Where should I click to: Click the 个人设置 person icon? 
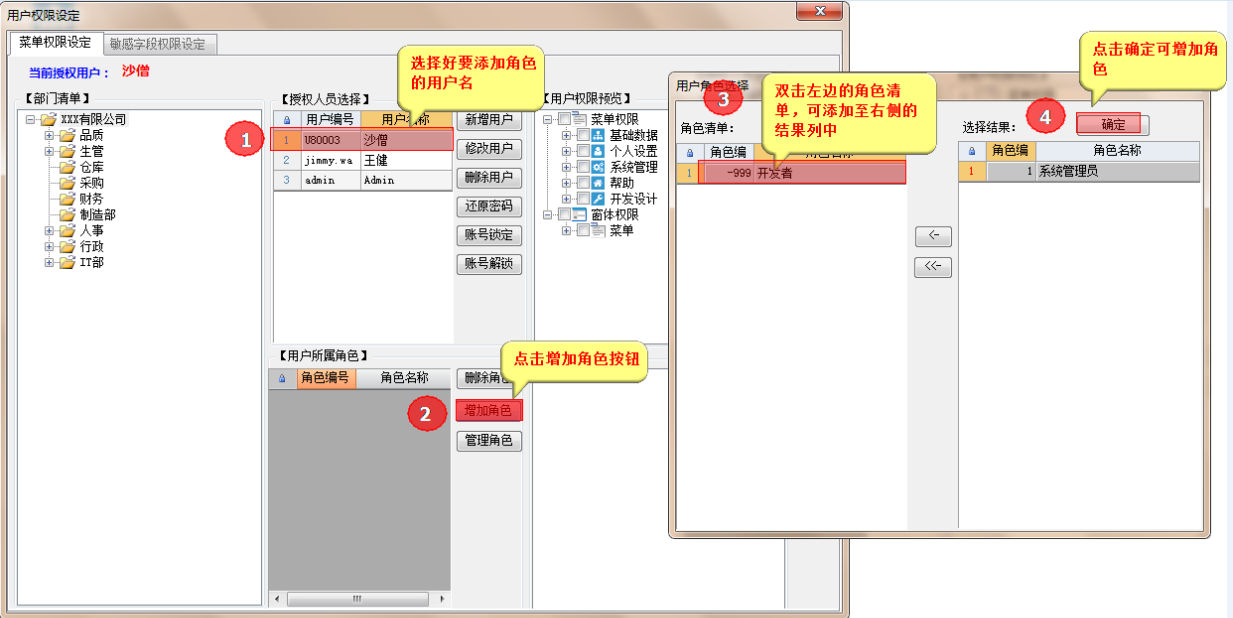pyautogui.click(x=599, y=152)
